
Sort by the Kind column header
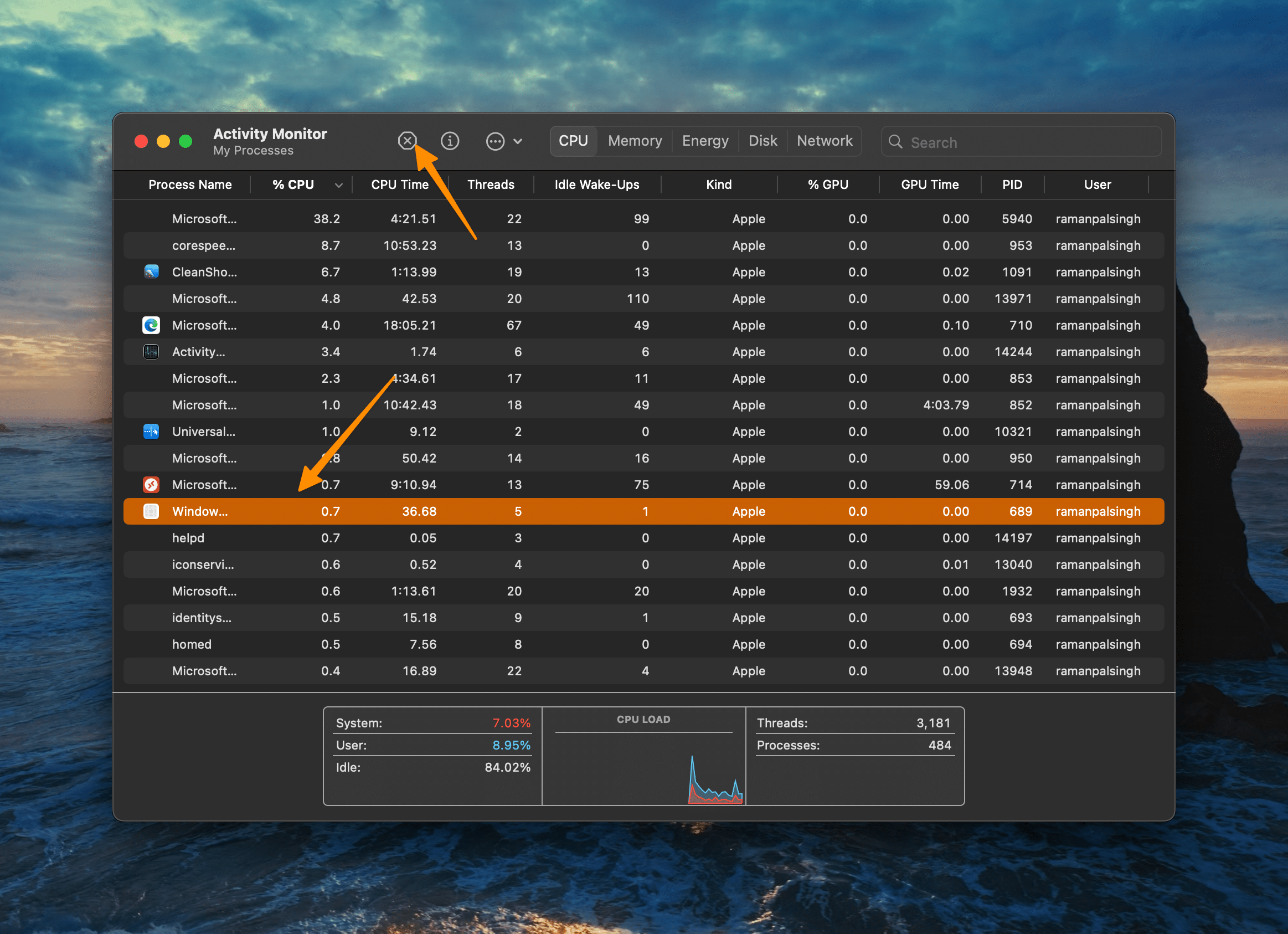tap(718, 184)
